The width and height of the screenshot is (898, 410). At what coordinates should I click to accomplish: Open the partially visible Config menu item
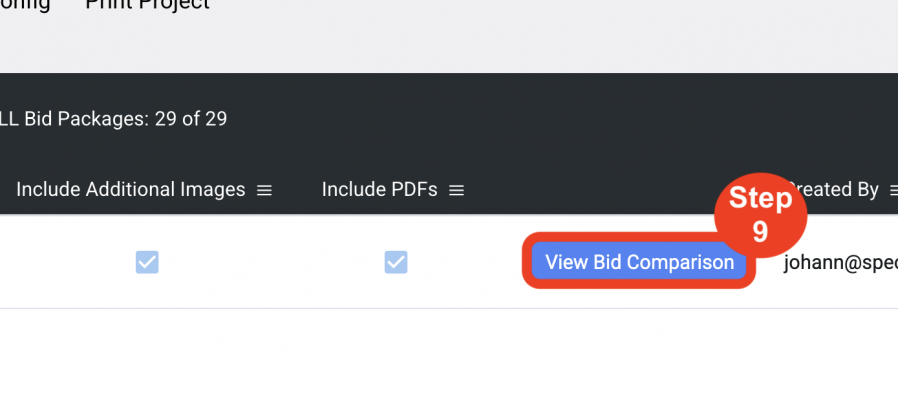click(25, 5)
